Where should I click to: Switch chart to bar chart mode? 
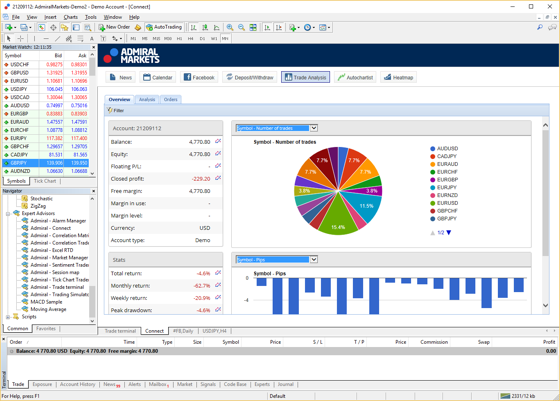(x=194, y=27)
